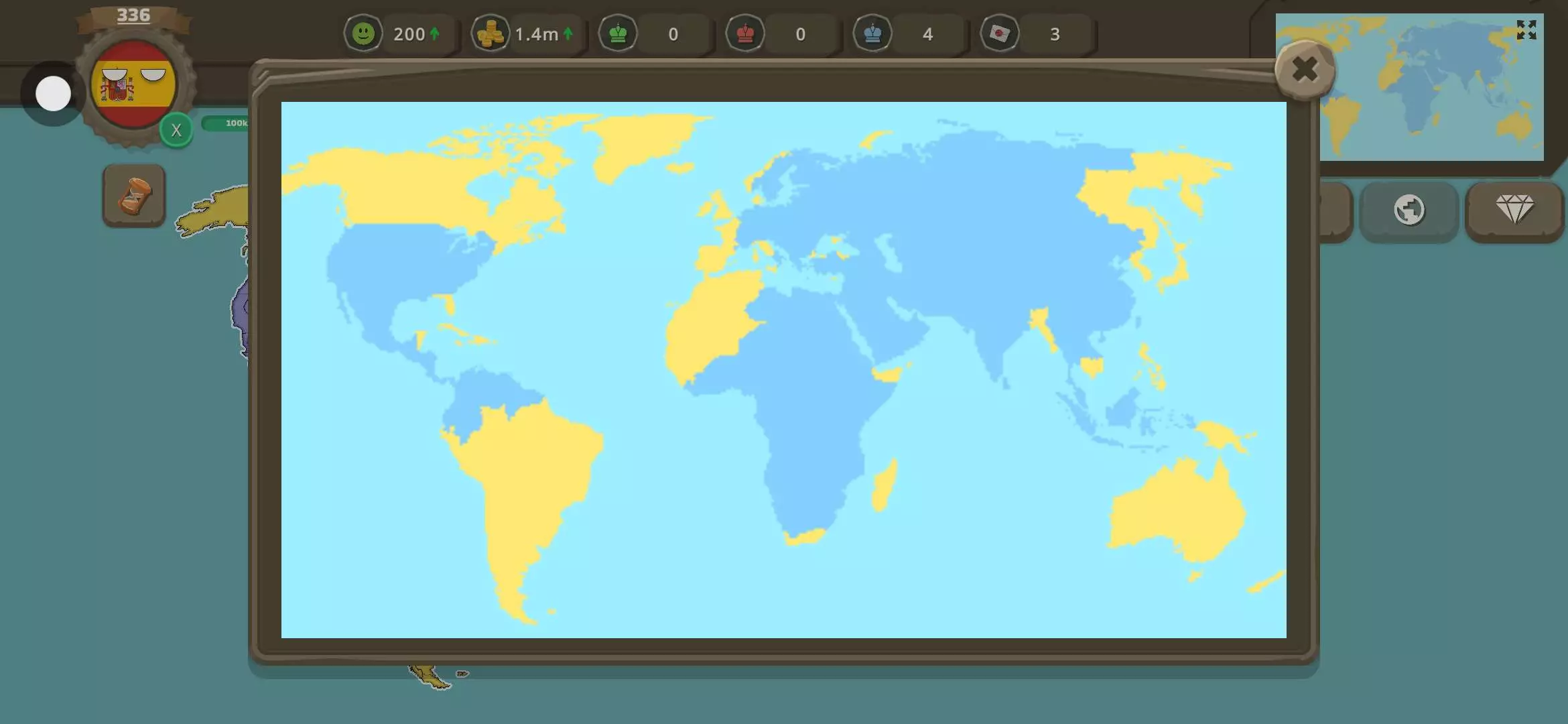The width and height of the screenshot is (1568, 724).
Task: Open the gold coins treasury icon
Action: click(x=490, y=34)
